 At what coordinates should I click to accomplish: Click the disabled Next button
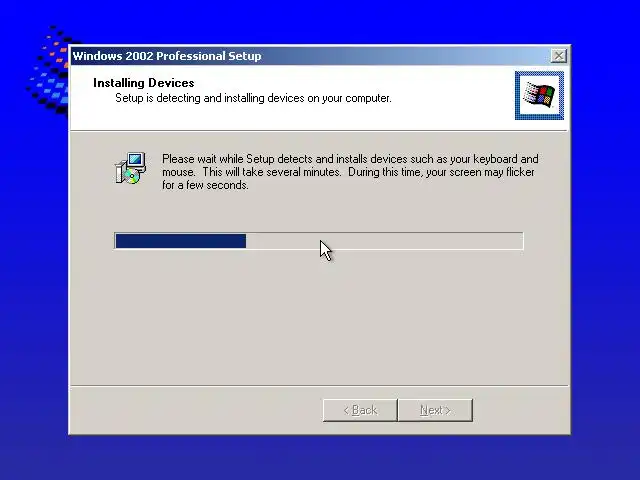click(436, 410)
